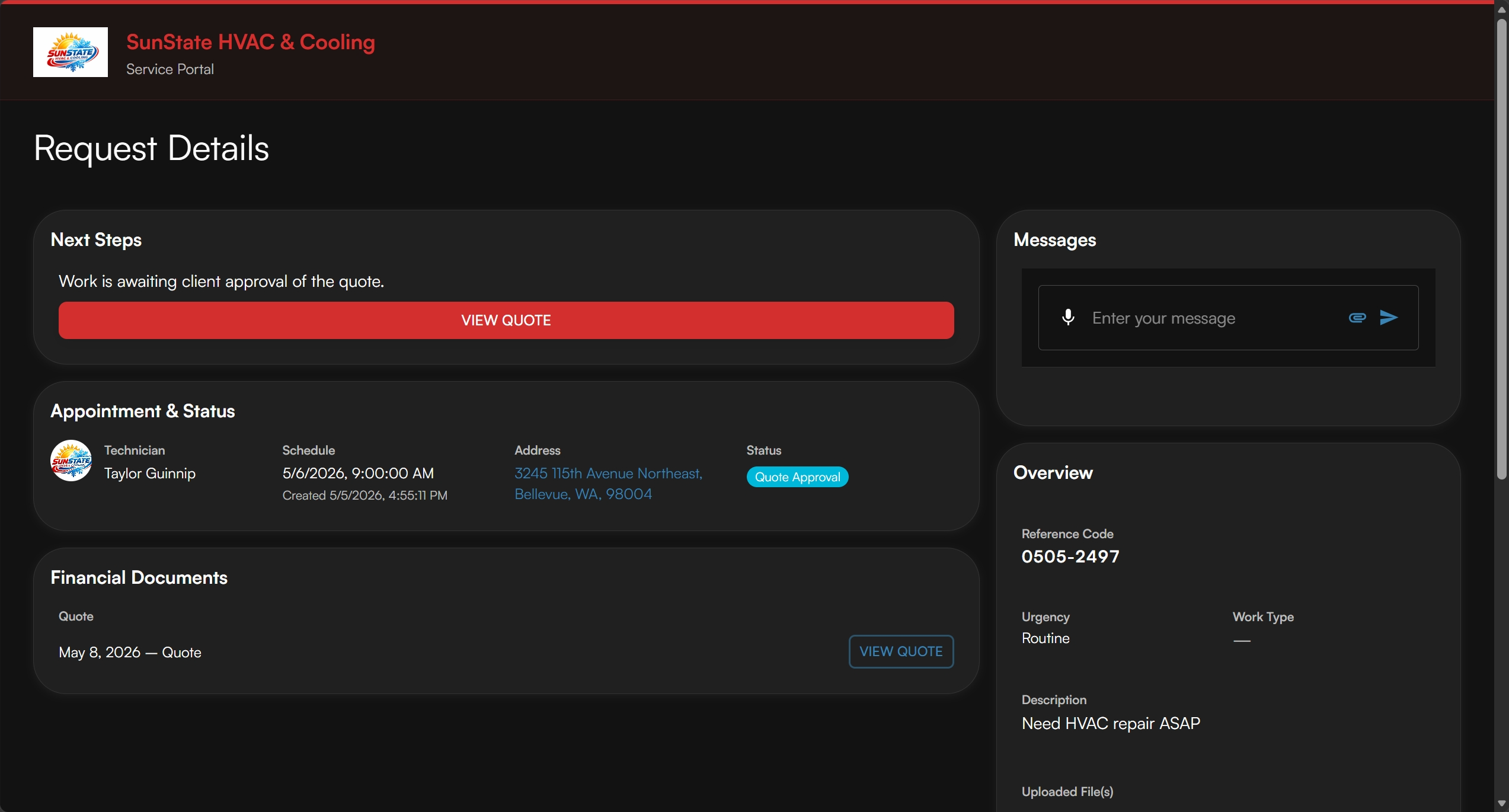The image size is (1509, 812).
Task: Click the Quote Approval status badge
Action: pyautogui.click(x=797, y=477)
